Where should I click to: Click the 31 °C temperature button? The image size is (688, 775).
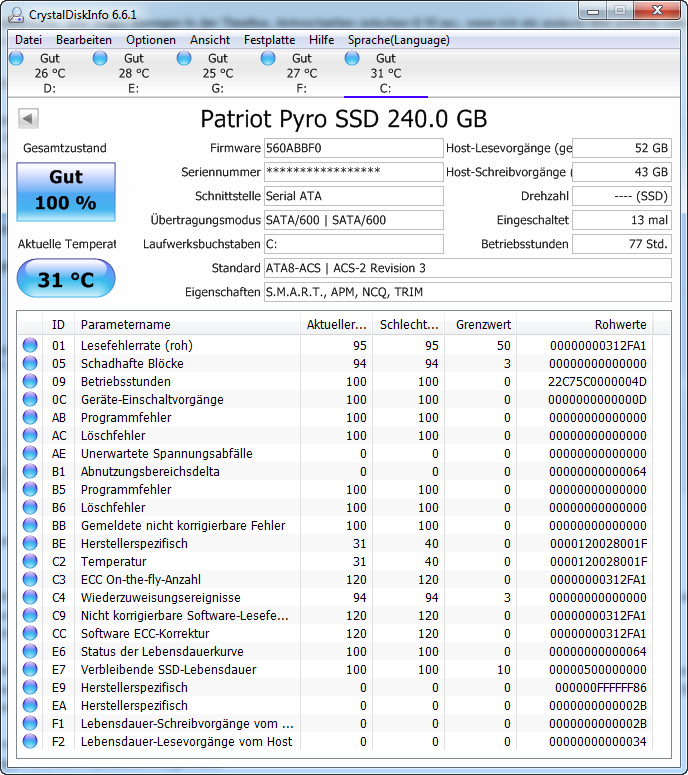pyautogui.click(x=66, y=280)
